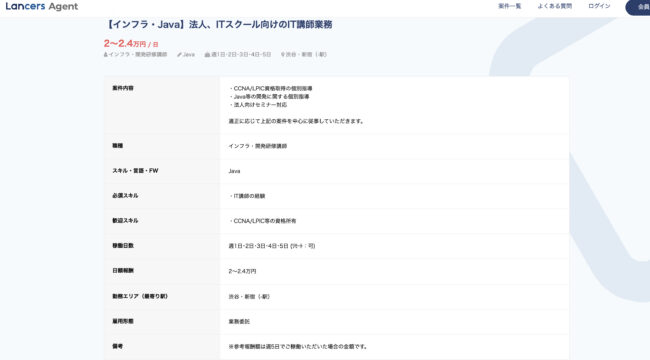Click the 案件内容 row label
Image resolution: width=650 pixels, height=360 pixels.
pyautogui.click(x=123, y=88)
